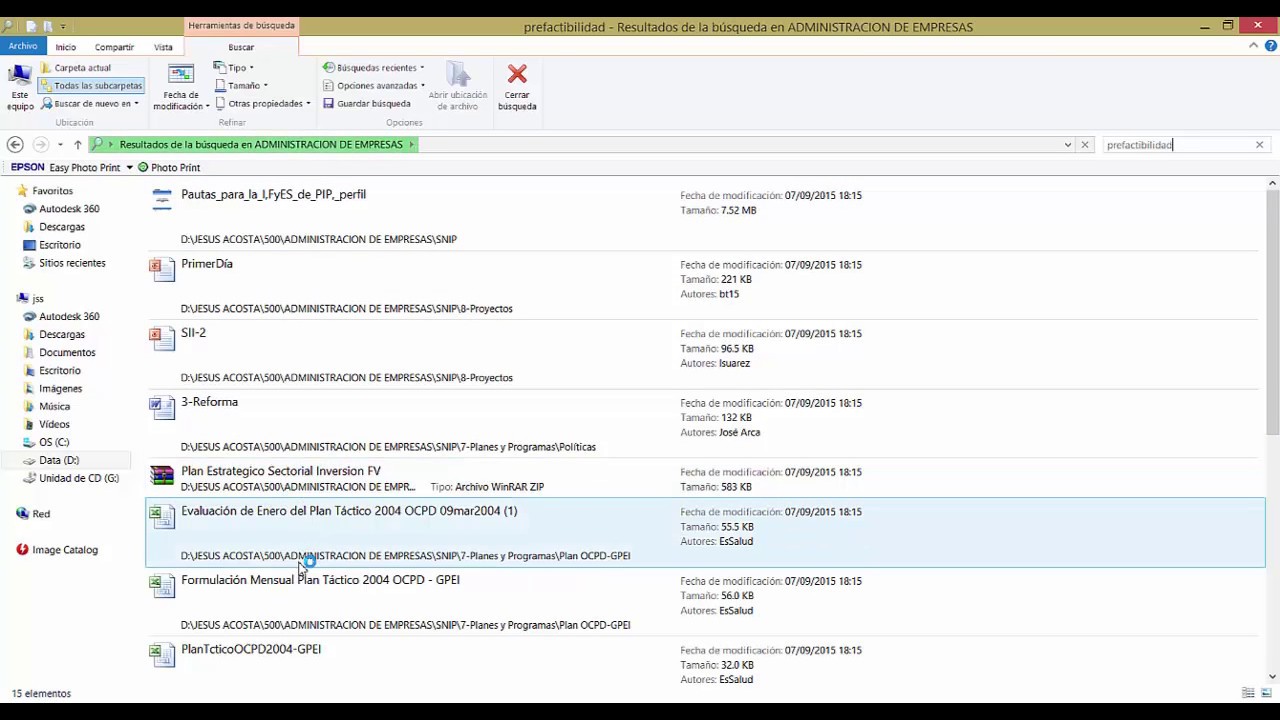
Task: Select the Carpeta actual search scope
Action: (x=76, y=68)
